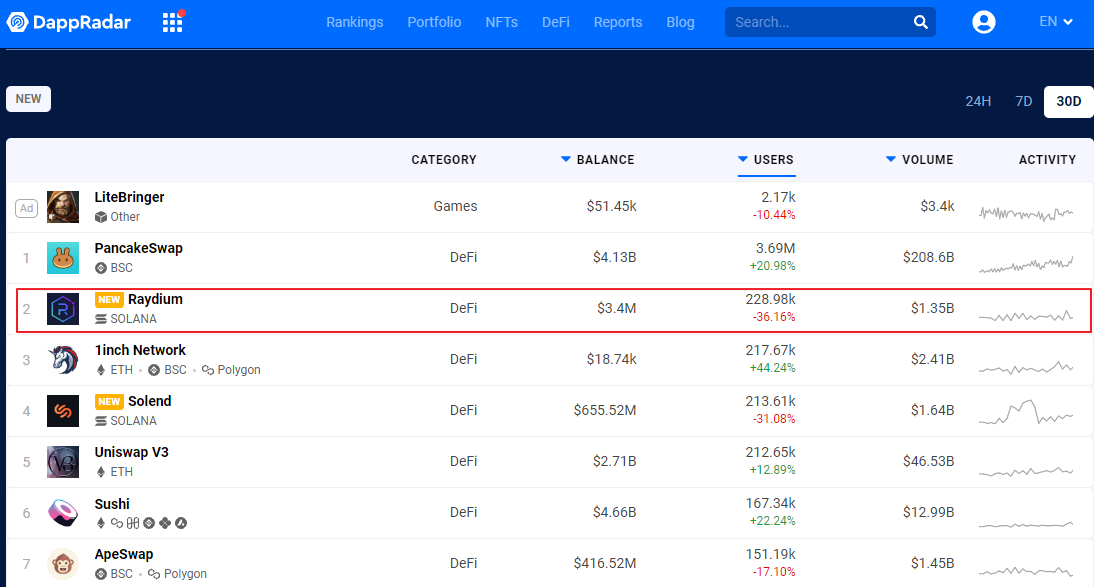Screen dimensions: 1094x587
Task: Select the 30D timeframe tab
Action: (x=1069, y=101)
